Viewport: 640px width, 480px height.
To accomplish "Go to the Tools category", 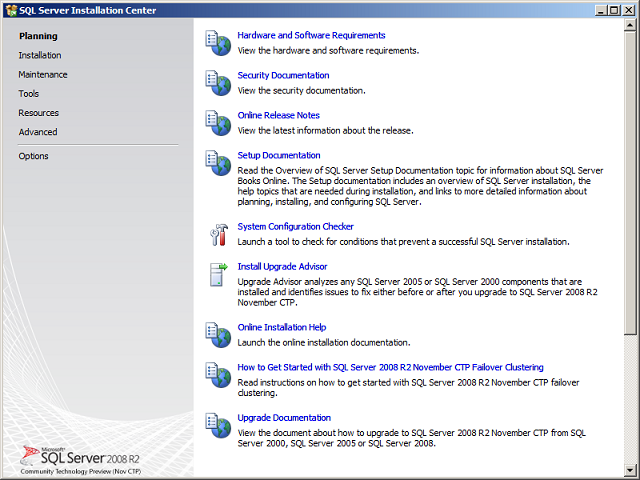I will [x=29, y=93].
